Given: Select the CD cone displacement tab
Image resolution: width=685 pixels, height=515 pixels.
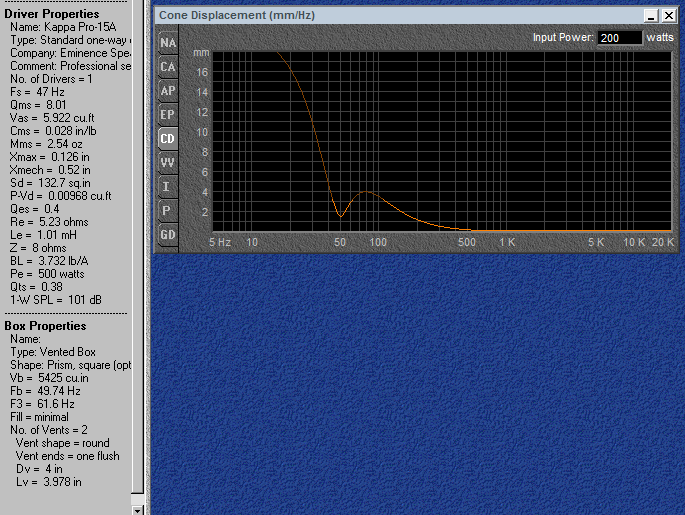Looking at the screenshot, I should coord(168,139).
